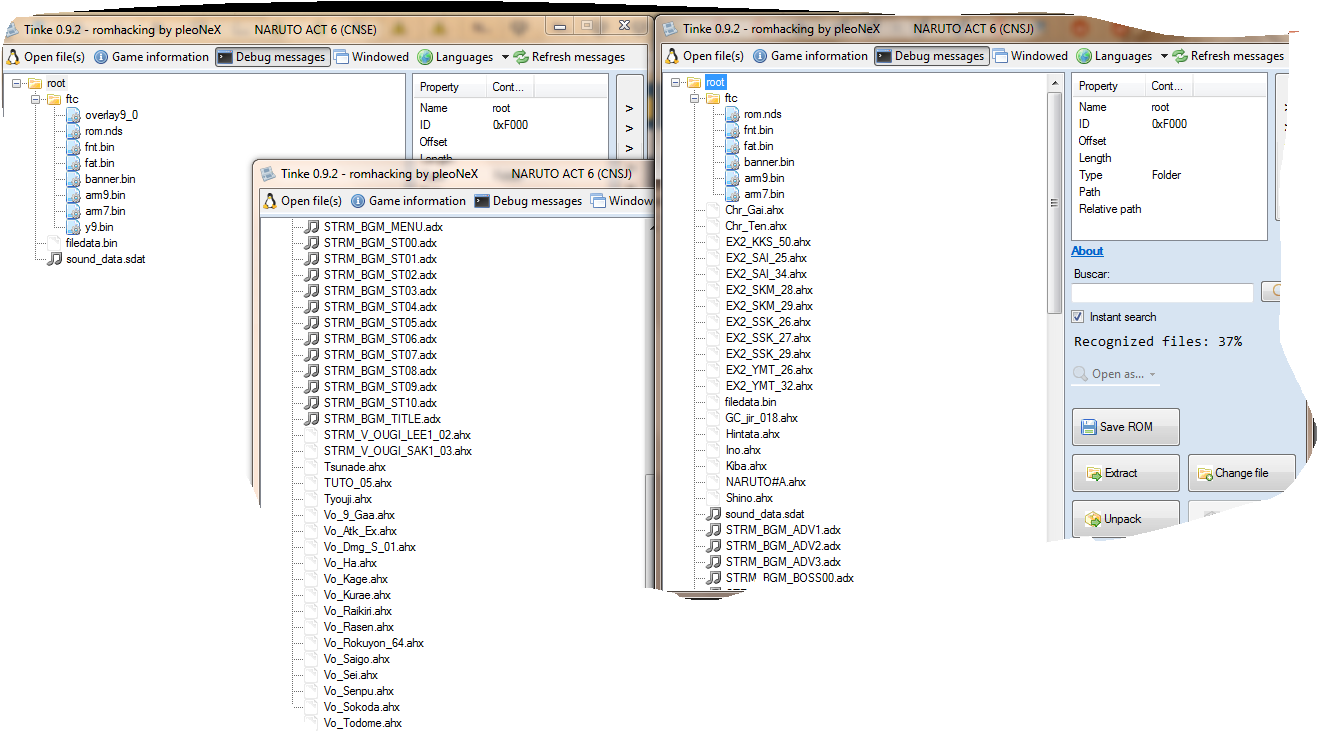Select the TUTO_05.ahx file
Viewport: 1318px width, 734px height.
358,483
